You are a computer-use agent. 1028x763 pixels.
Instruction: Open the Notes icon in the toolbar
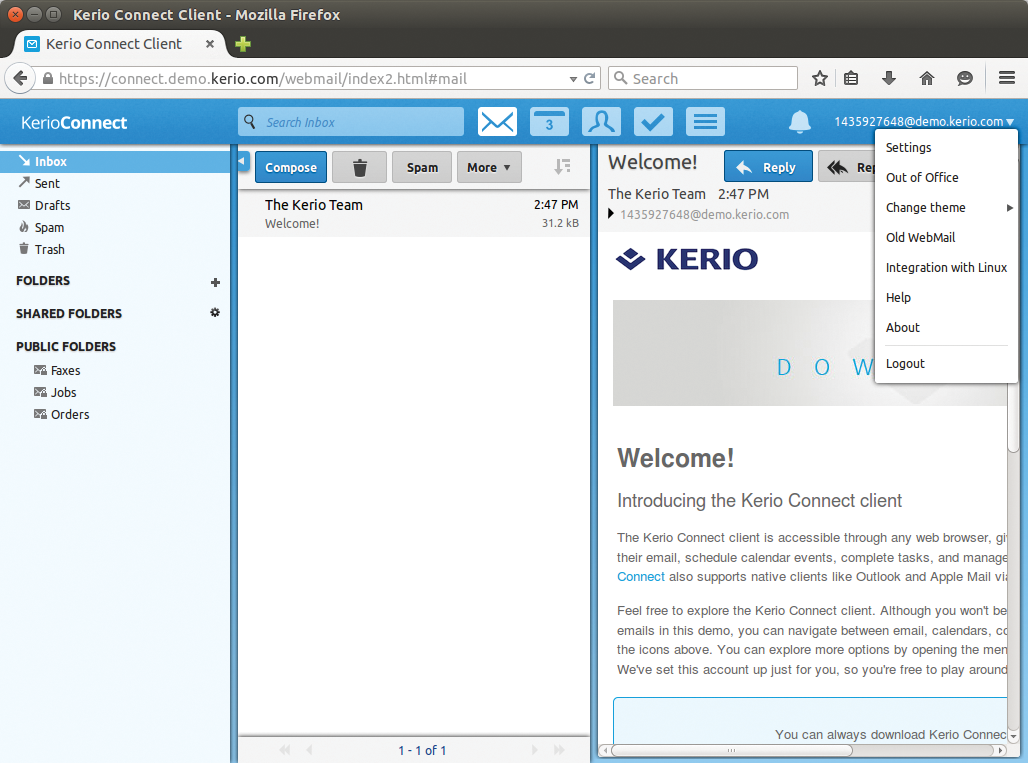pyautogui.click(x=705, y=121)
